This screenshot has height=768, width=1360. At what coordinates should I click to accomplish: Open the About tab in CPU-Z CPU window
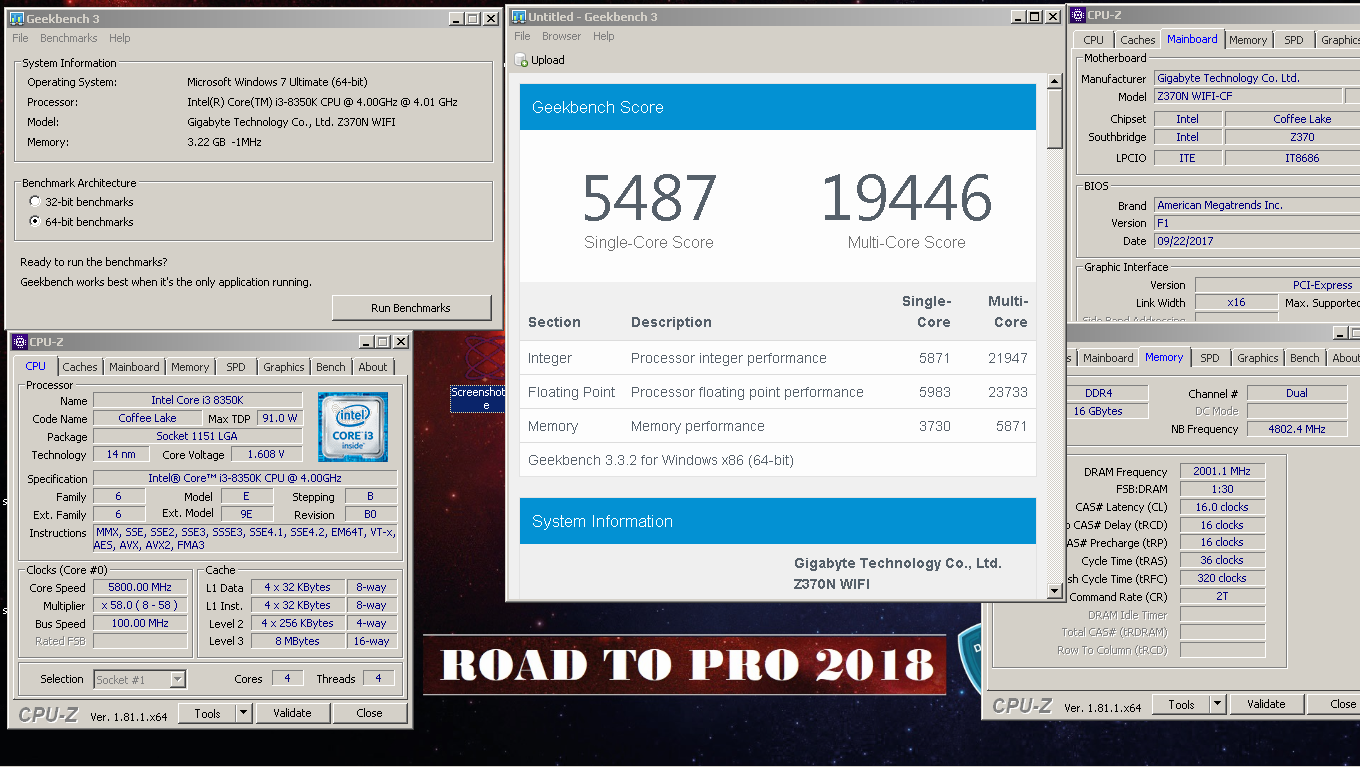pyautogui.click(x=373, y=367)
